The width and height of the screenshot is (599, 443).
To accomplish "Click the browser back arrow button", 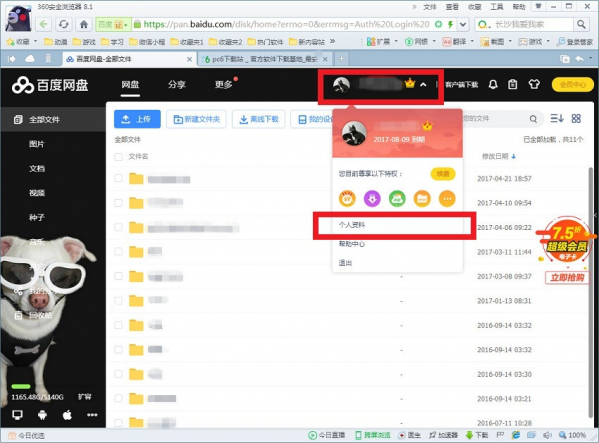I will (x=44, y=24).
